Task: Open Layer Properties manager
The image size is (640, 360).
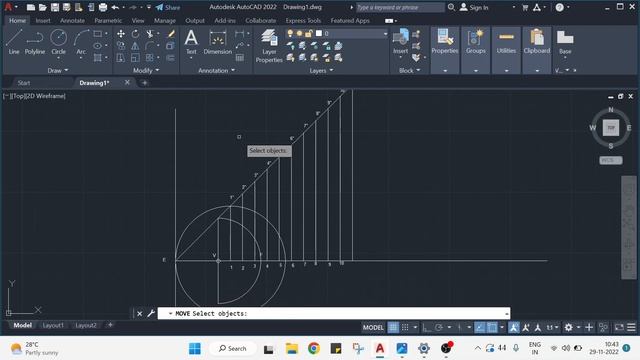Action: [269, 46]
